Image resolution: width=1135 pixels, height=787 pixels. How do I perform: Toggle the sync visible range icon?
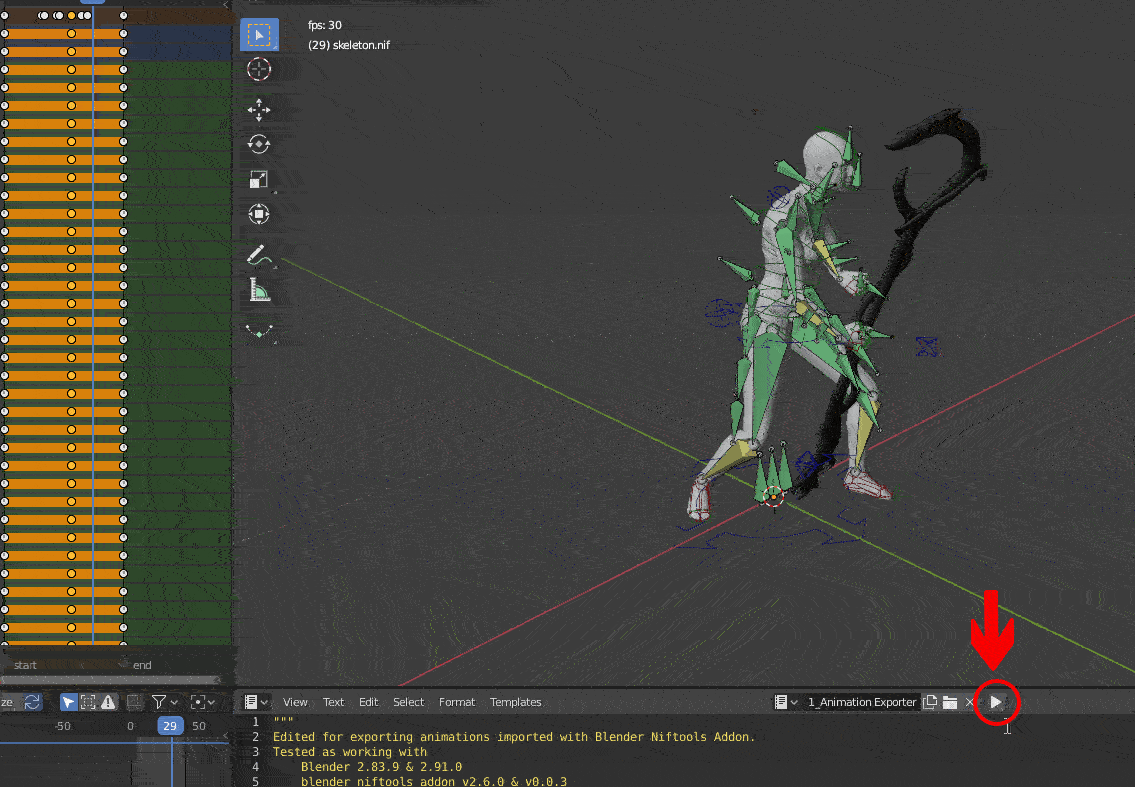(x=32, y=702)
